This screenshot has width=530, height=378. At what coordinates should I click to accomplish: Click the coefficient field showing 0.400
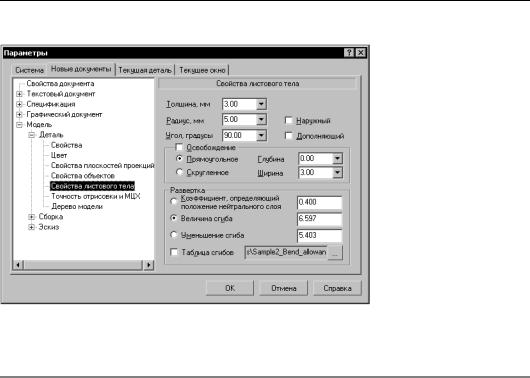(x=319, y=203)
